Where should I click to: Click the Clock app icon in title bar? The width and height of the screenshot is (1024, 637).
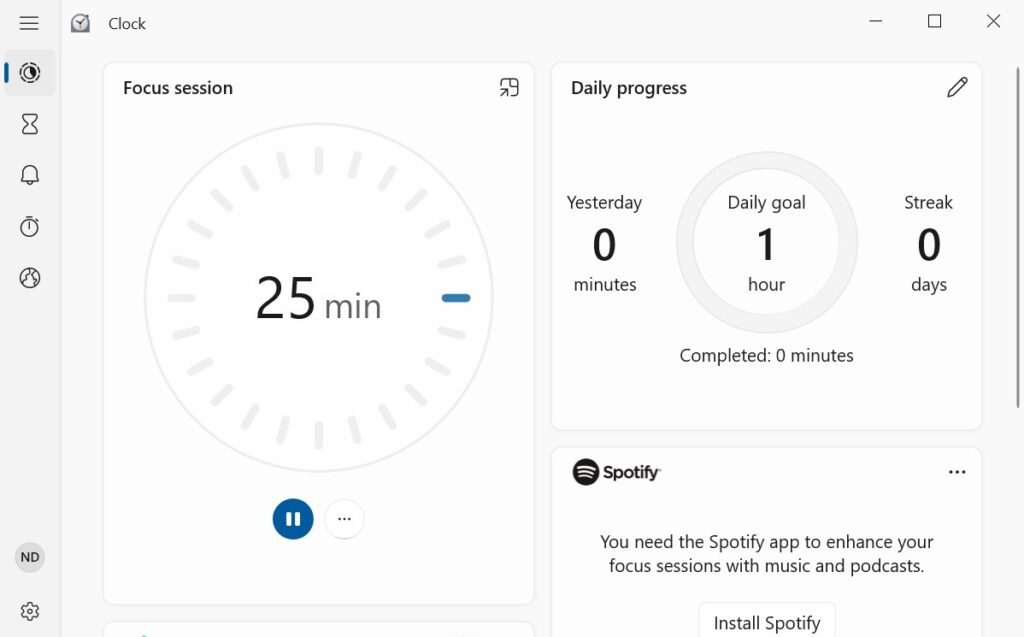click(80, 23)
